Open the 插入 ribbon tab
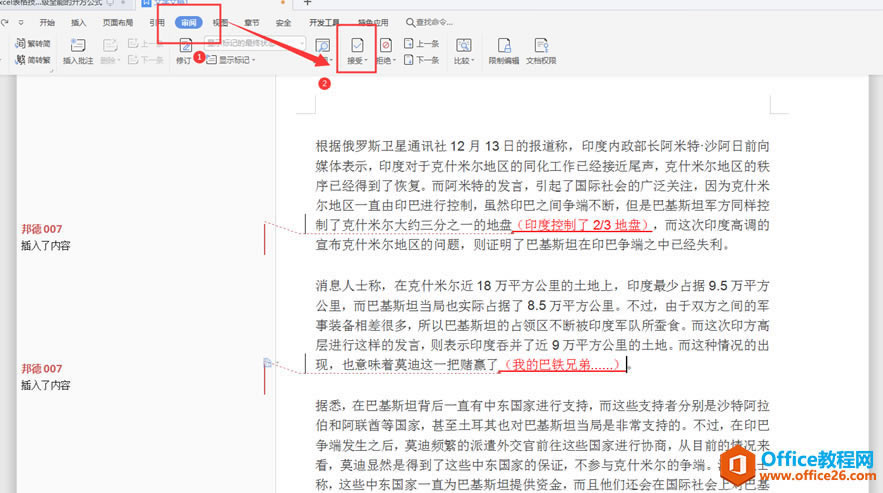The height and width of the screenshot is (493, 883). [x=78, y=23]
